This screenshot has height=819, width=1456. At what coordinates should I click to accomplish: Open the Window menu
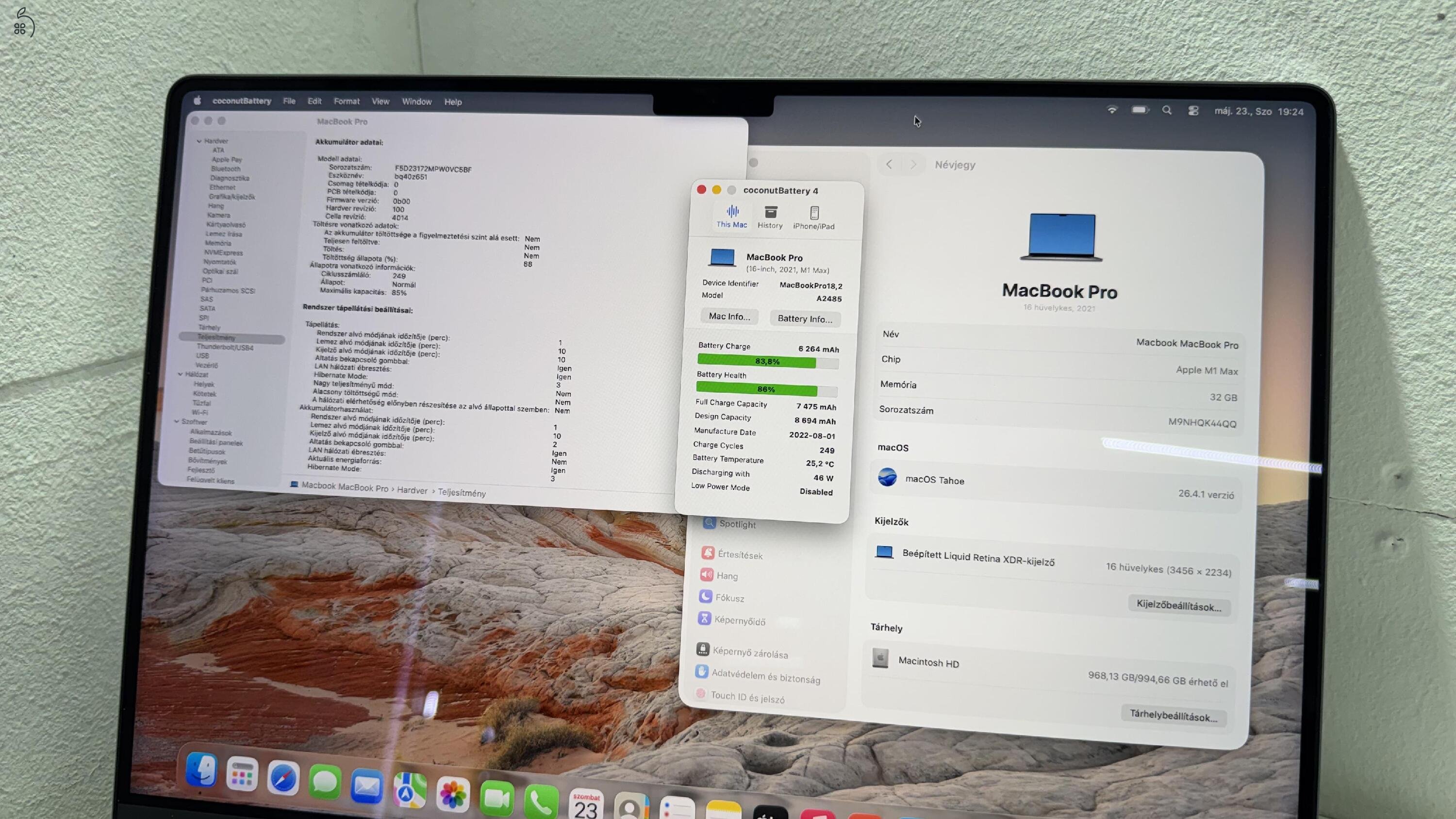416,102
